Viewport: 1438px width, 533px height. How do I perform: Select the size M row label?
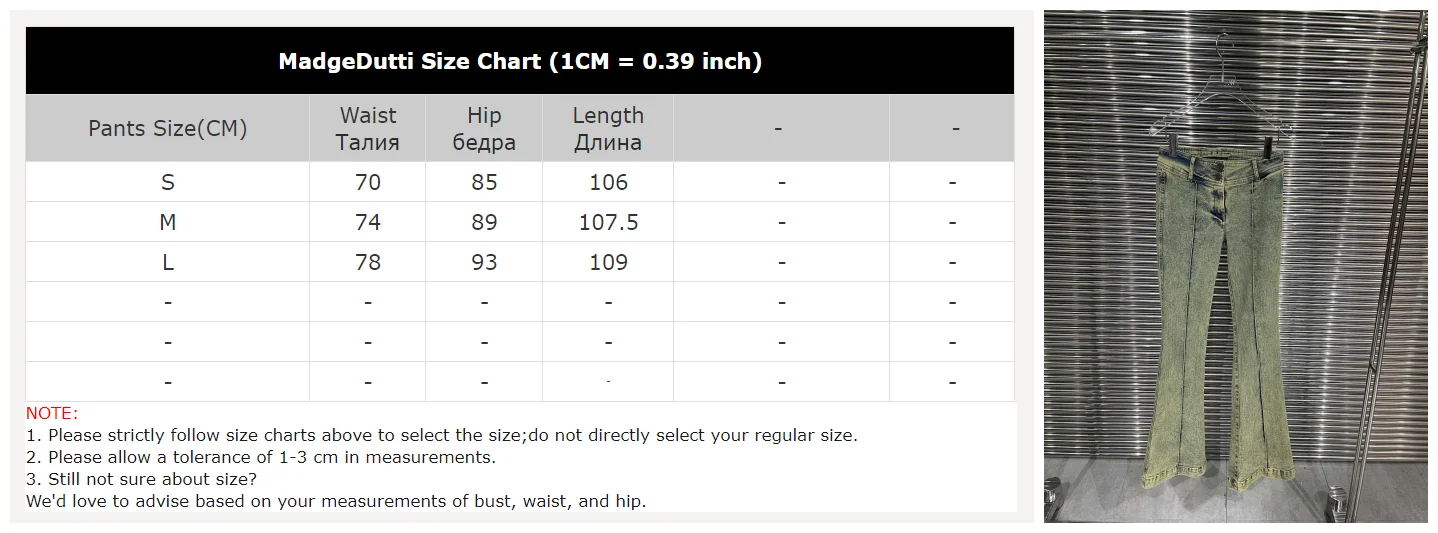pyautogui.click(x=168, y=222)
